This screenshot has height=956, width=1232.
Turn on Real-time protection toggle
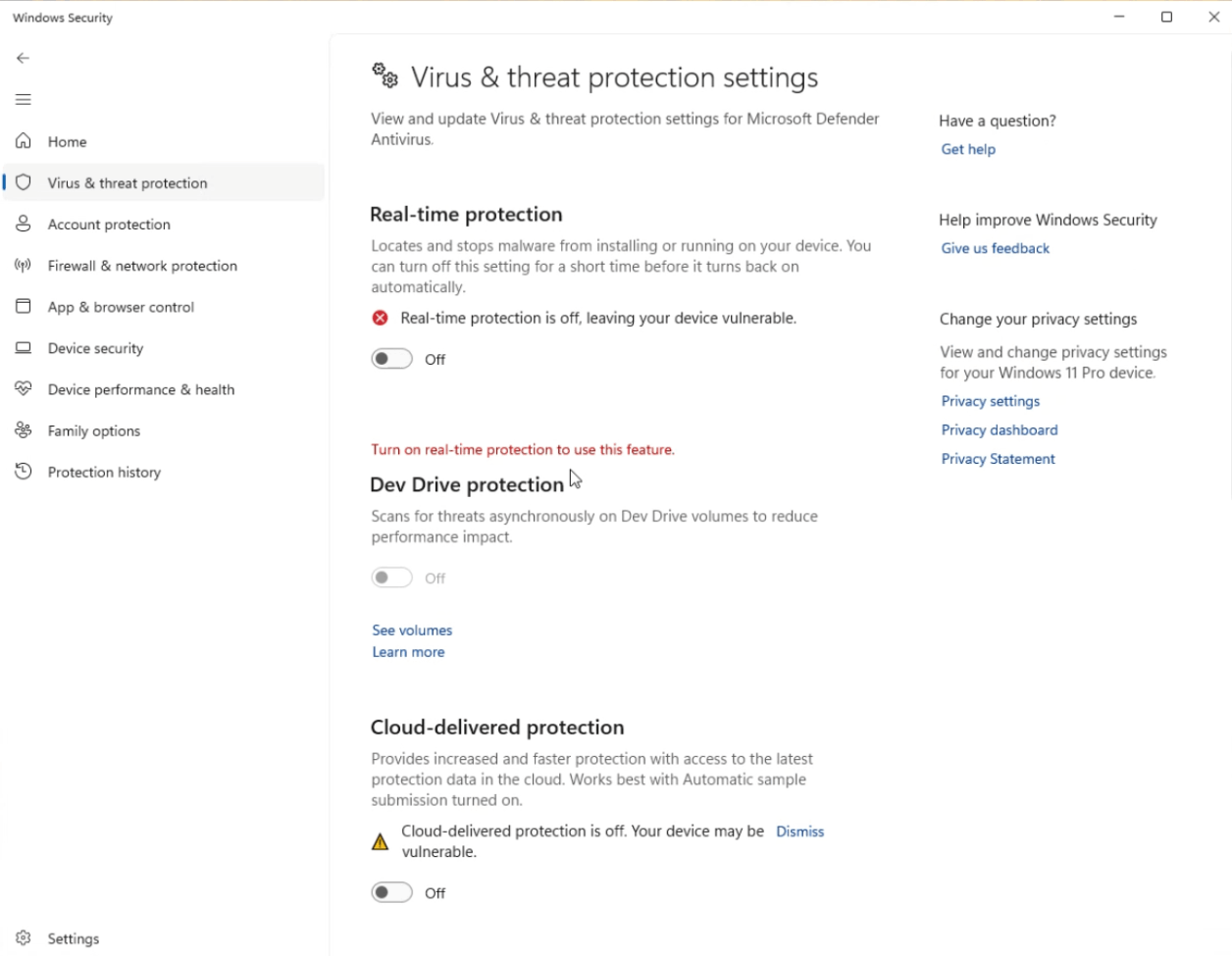click(x=391, y=359)
